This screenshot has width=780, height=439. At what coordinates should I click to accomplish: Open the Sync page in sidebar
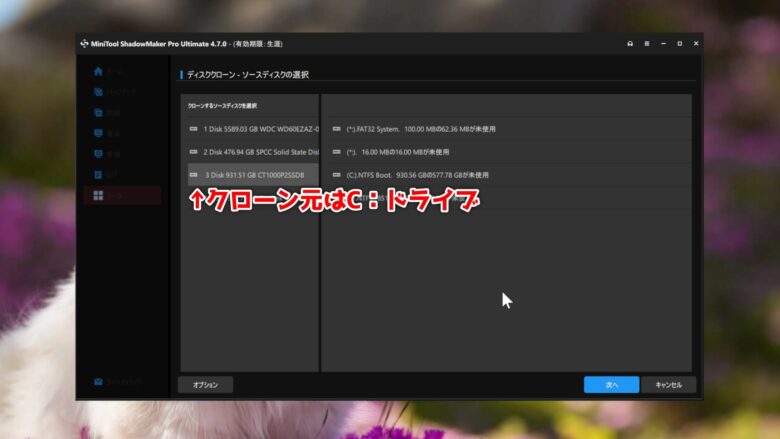pos(98,113)
